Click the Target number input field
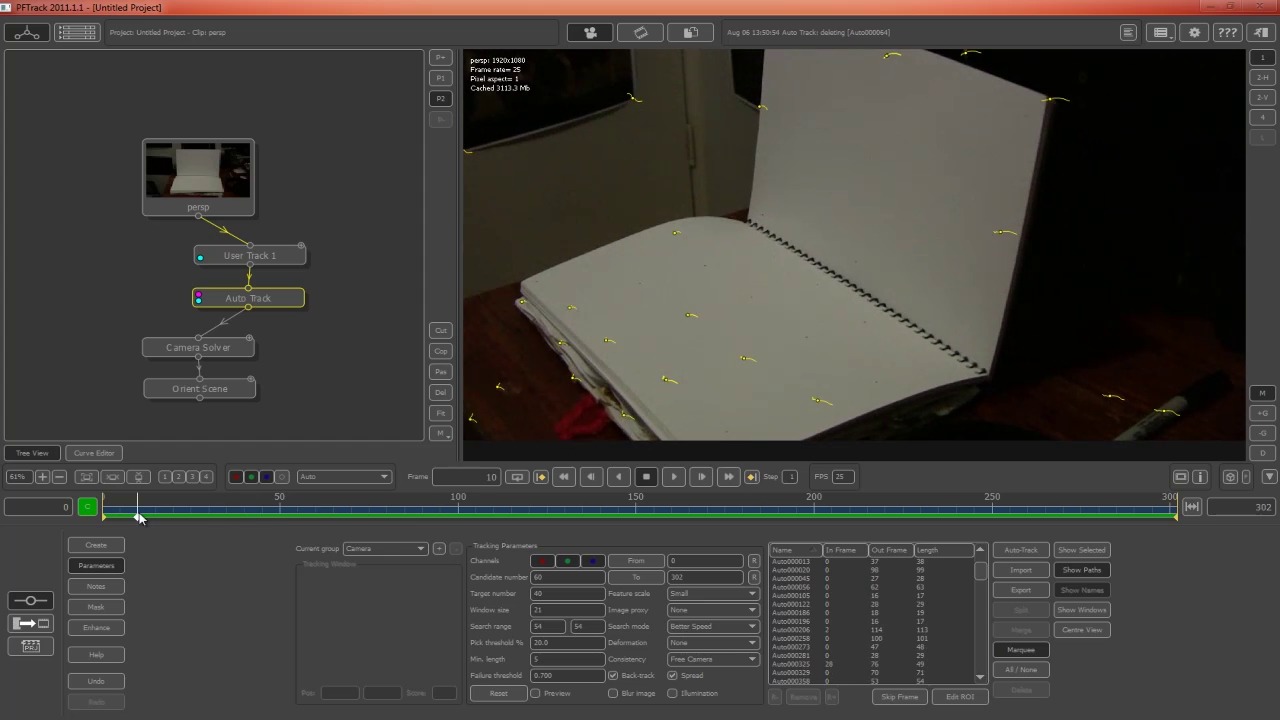The width and height of the screenshot is (1280, 720). (566, 593)
